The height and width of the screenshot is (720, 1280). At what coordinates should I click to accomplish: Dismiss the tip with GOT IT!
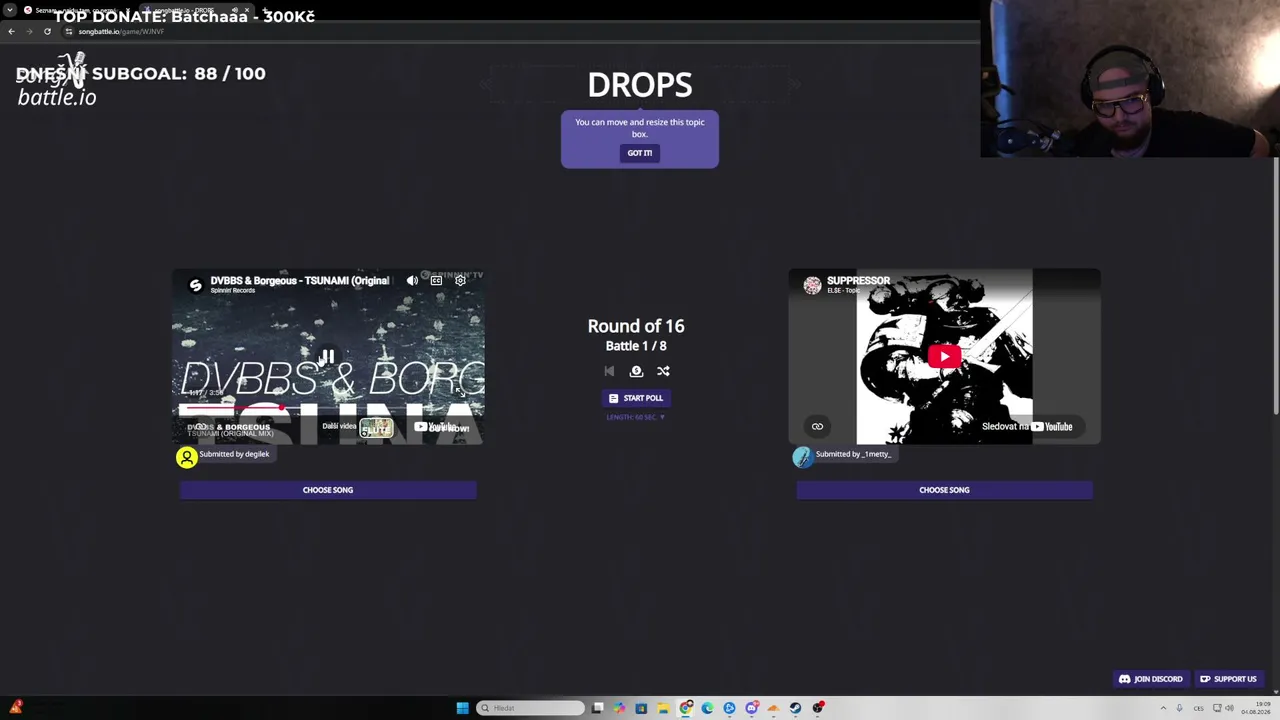tap(640, 153)
